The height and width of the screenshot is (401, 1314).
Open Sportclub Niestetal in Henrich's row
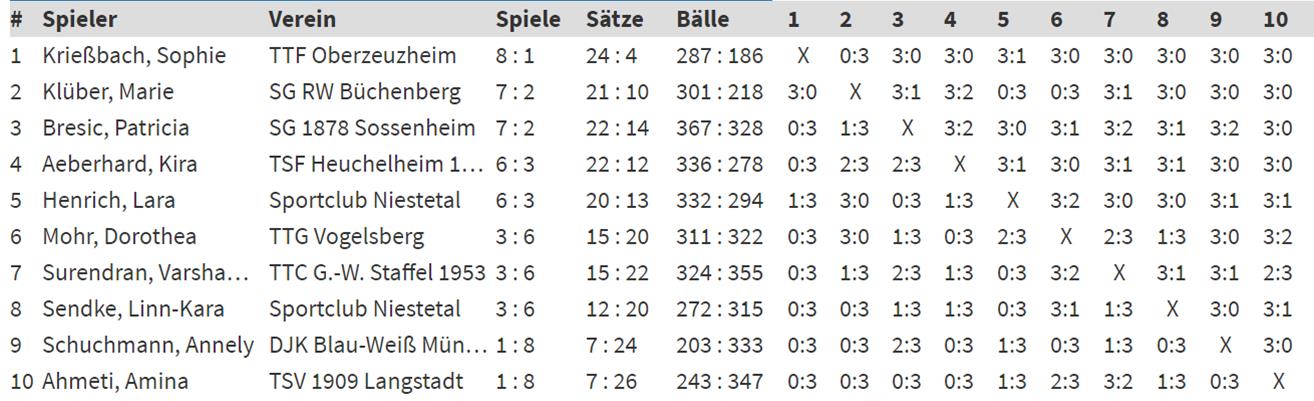tap(365, 200)
